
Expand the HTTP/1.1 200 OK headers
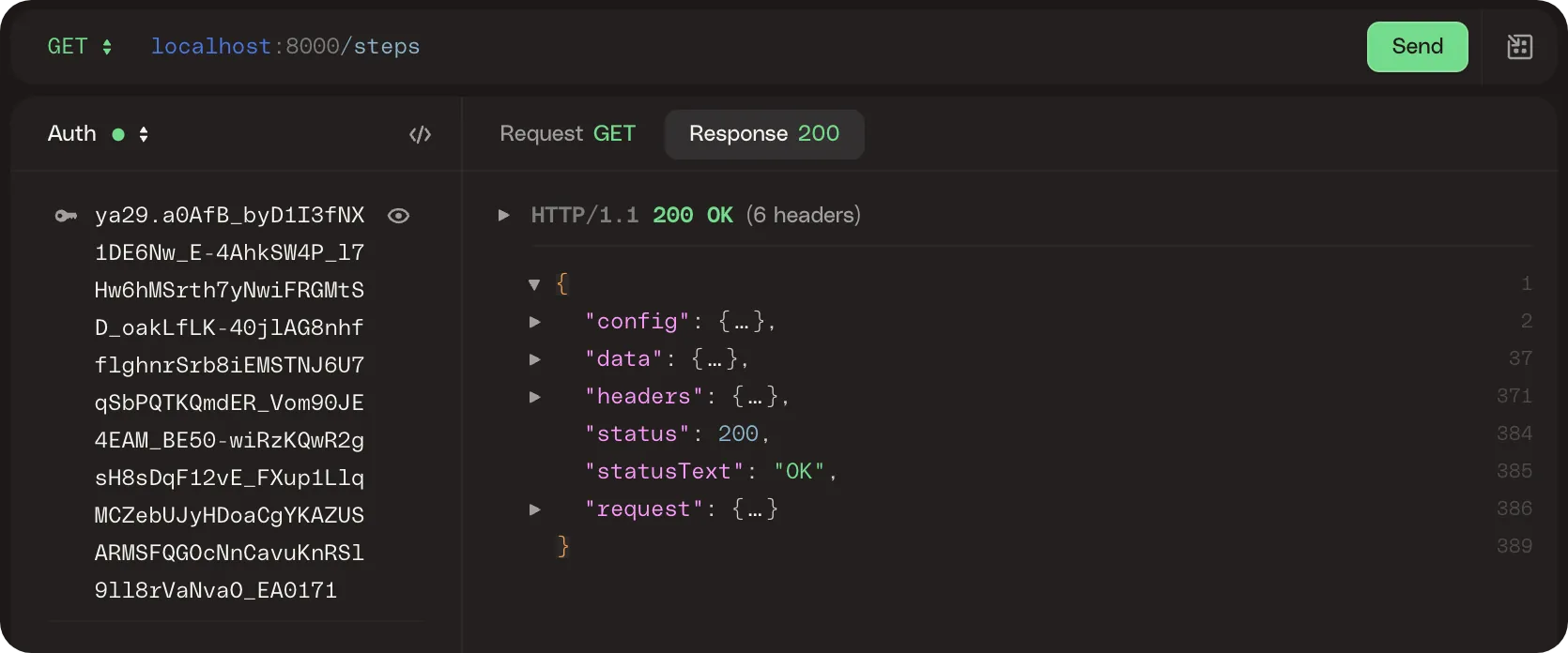(x=504, y=216)
